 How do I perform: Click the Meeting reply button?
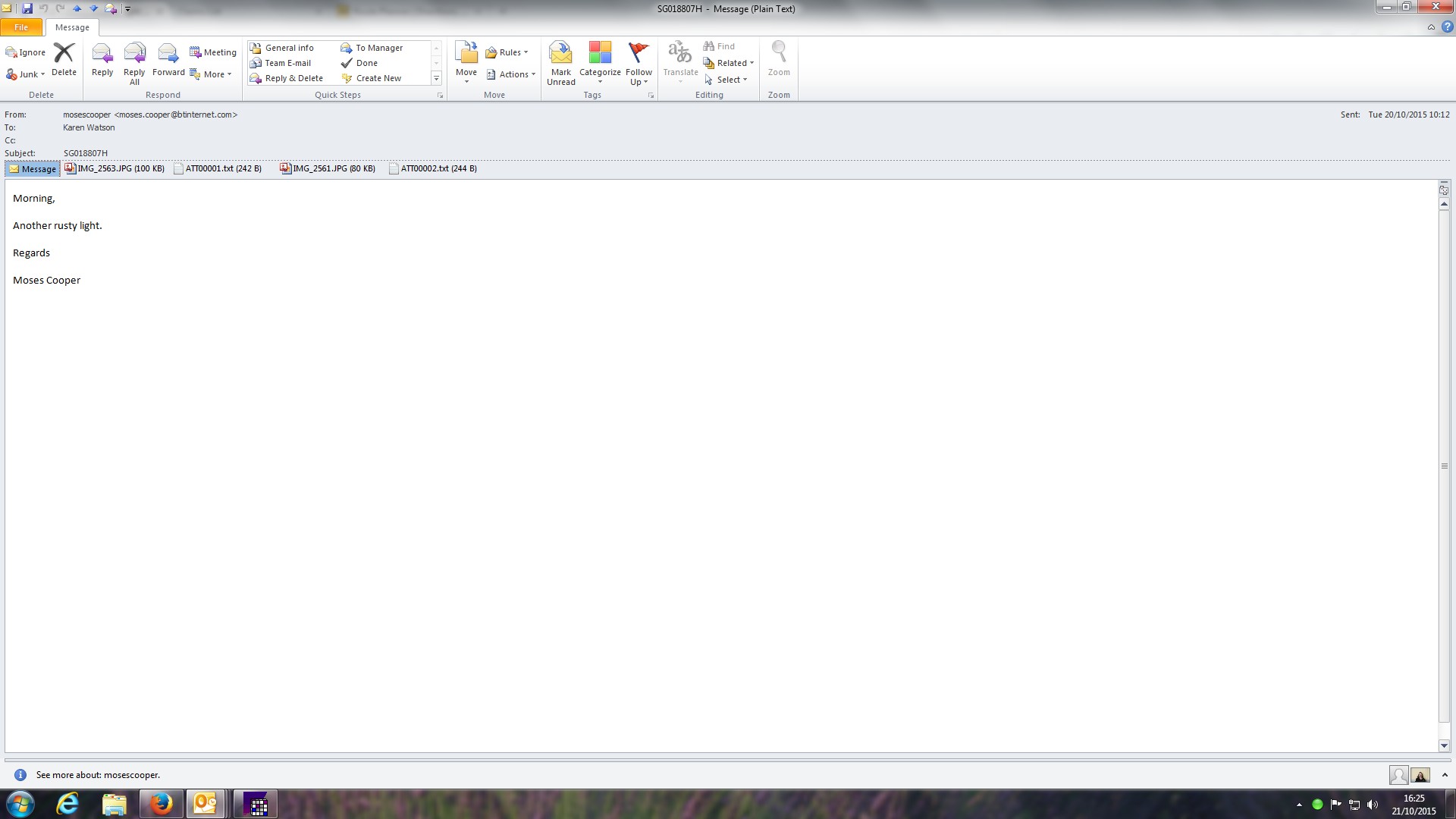(x=213, y=52)
